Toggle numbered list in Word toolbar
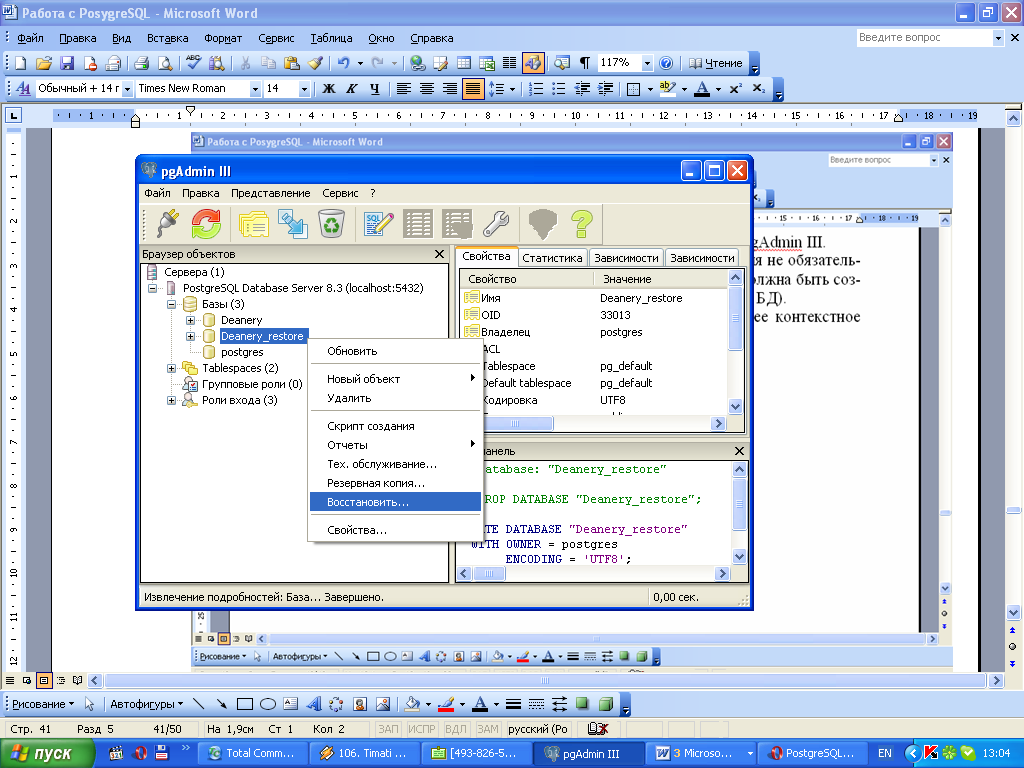This screenshot has width=1024, height=768. 536,88
